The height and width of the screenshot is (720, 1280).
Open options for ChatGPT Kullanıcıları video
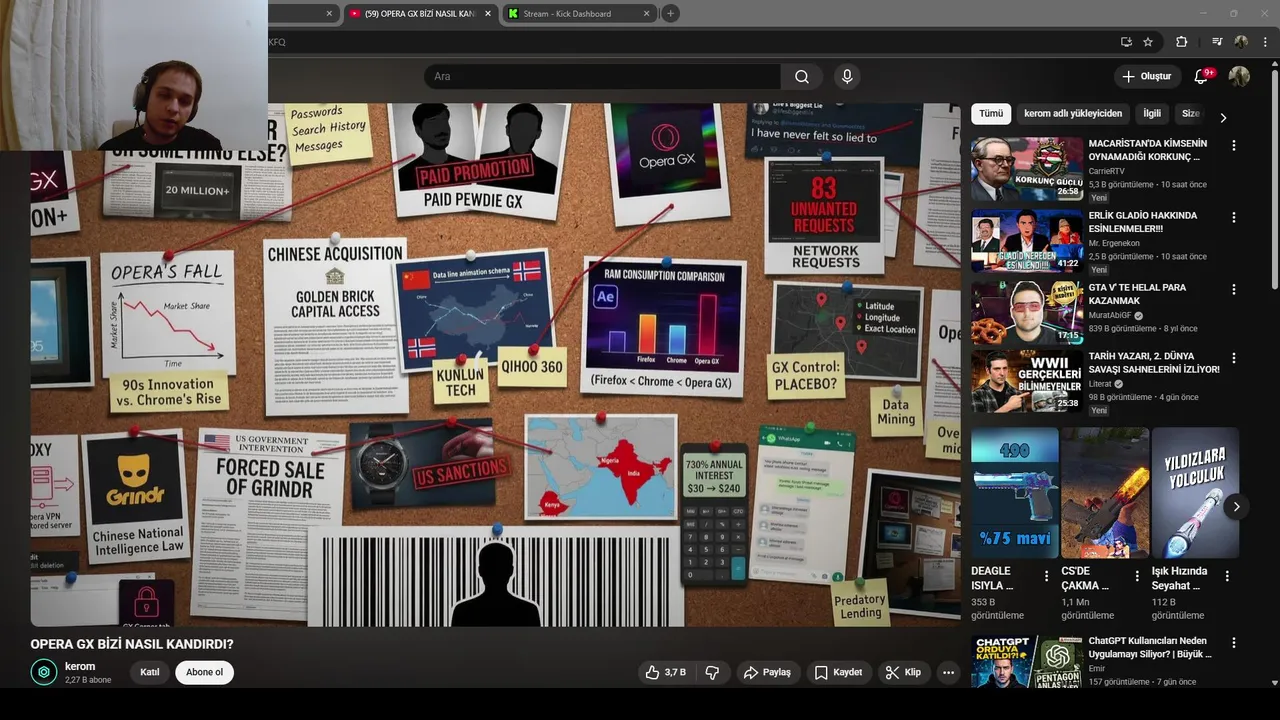pos(1233,643)
